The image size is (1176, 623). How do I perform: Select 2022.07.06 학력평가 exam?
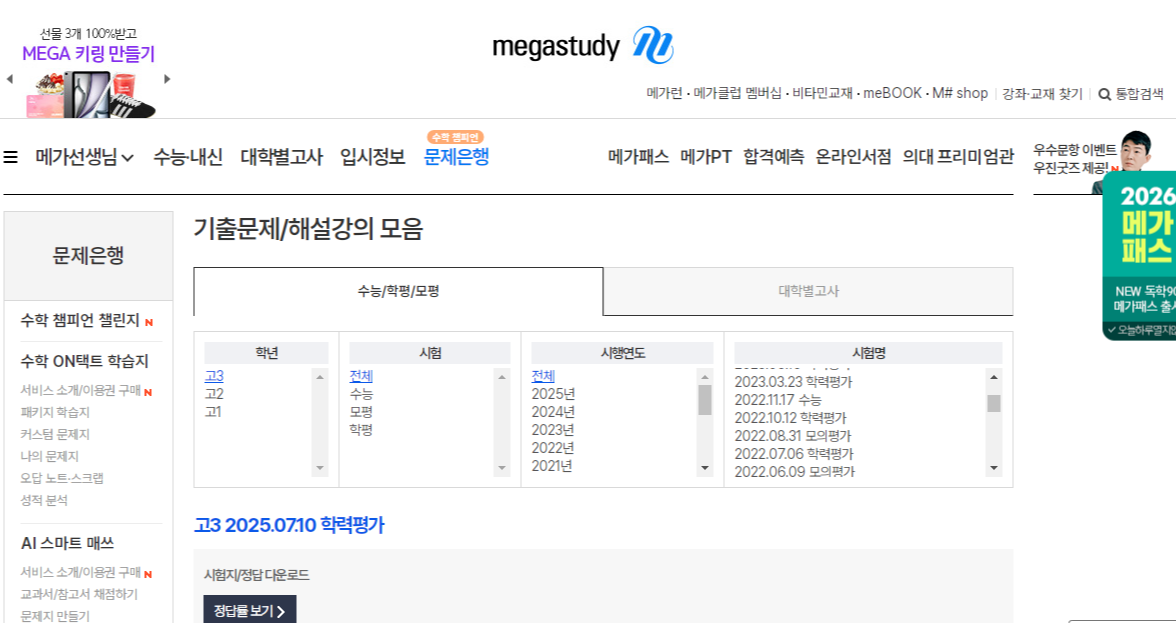794,454
